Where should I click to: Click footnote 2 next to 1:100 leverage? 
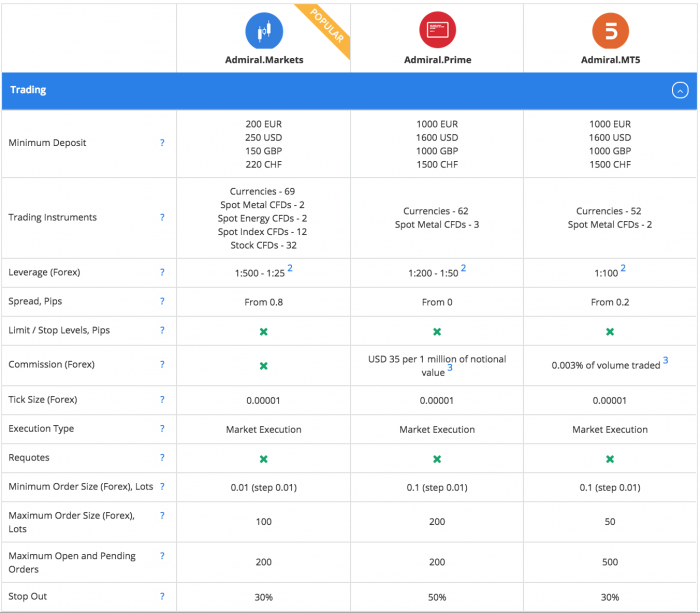(623, 268)
